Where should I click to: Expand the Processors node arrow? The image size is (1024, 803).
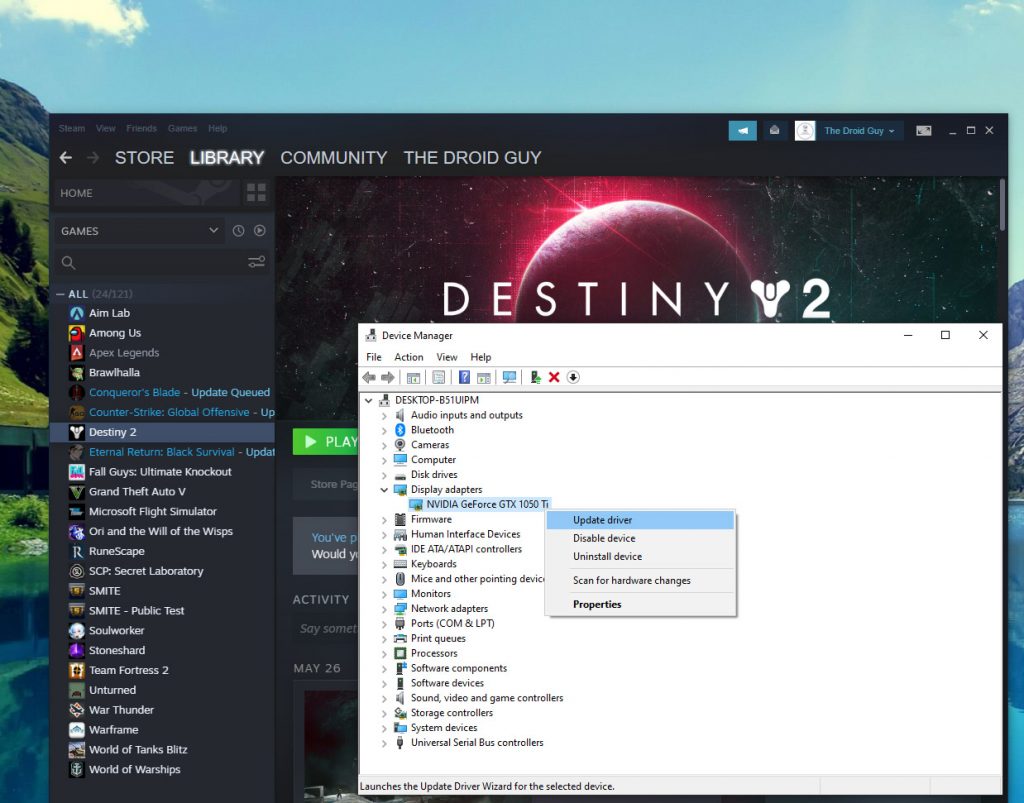(x=384, y=653)
